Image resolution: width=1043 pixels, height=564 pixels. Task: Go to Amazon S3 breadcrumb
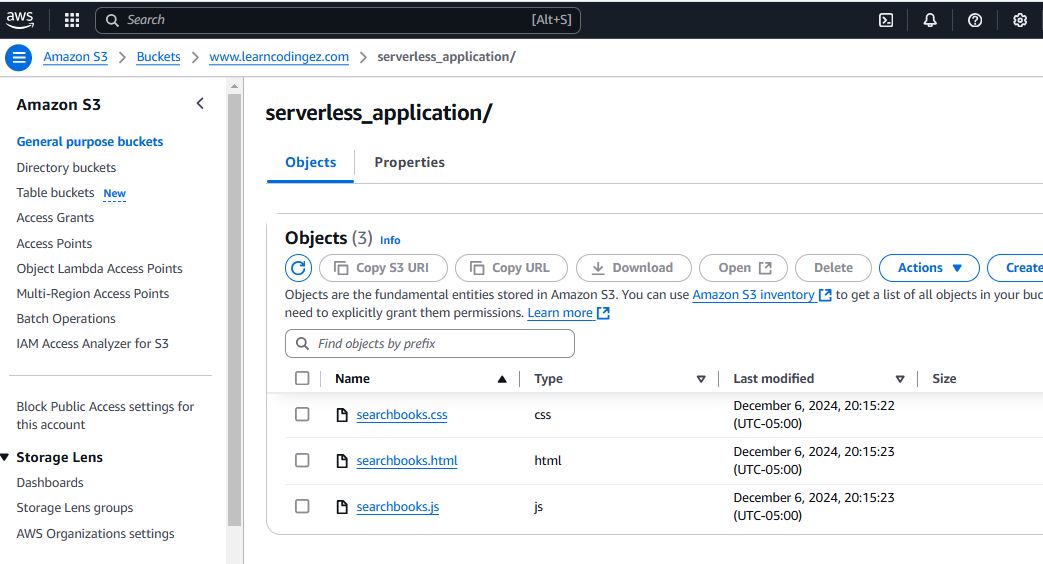[75, 57]
